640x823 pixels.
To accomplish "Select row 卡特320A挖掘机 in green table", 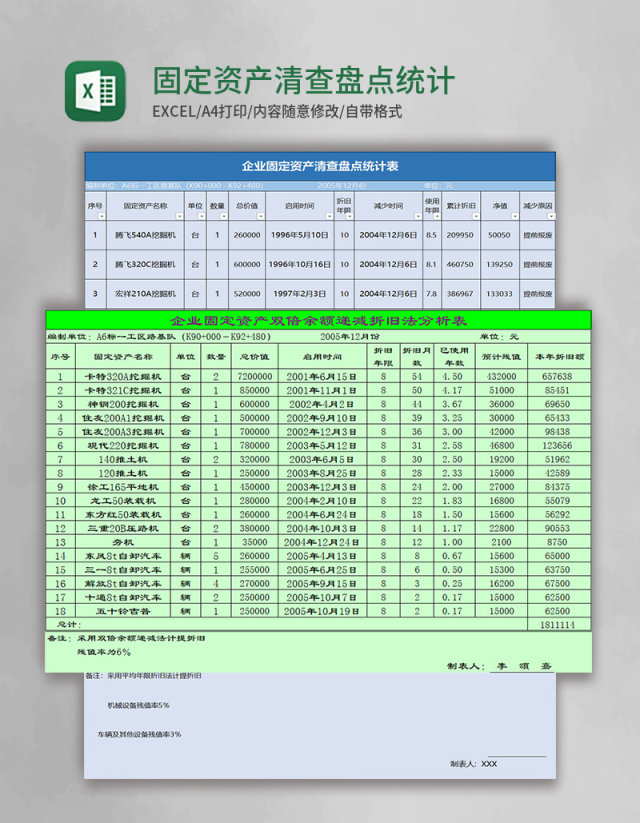I will 318,376.
